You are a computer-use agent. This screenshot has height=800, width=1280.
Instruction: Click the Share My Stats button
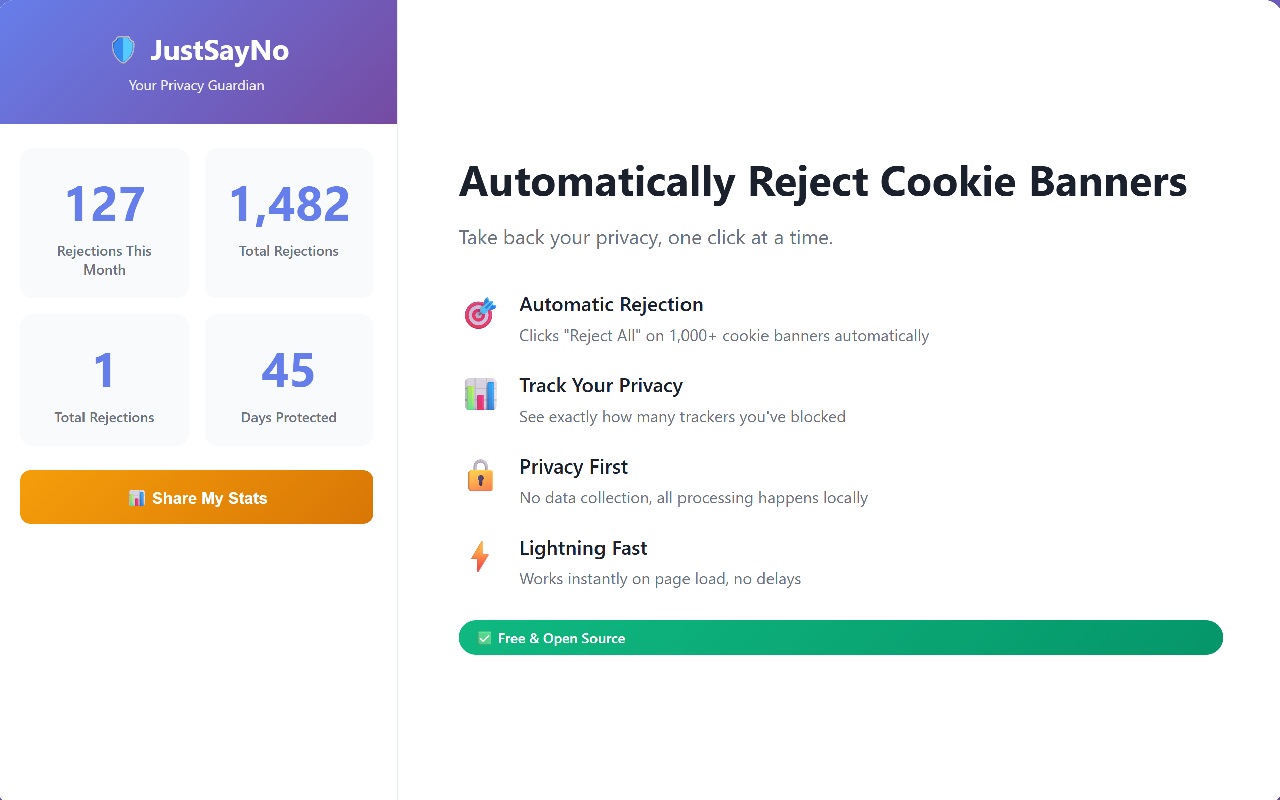[x=196, y=497]
